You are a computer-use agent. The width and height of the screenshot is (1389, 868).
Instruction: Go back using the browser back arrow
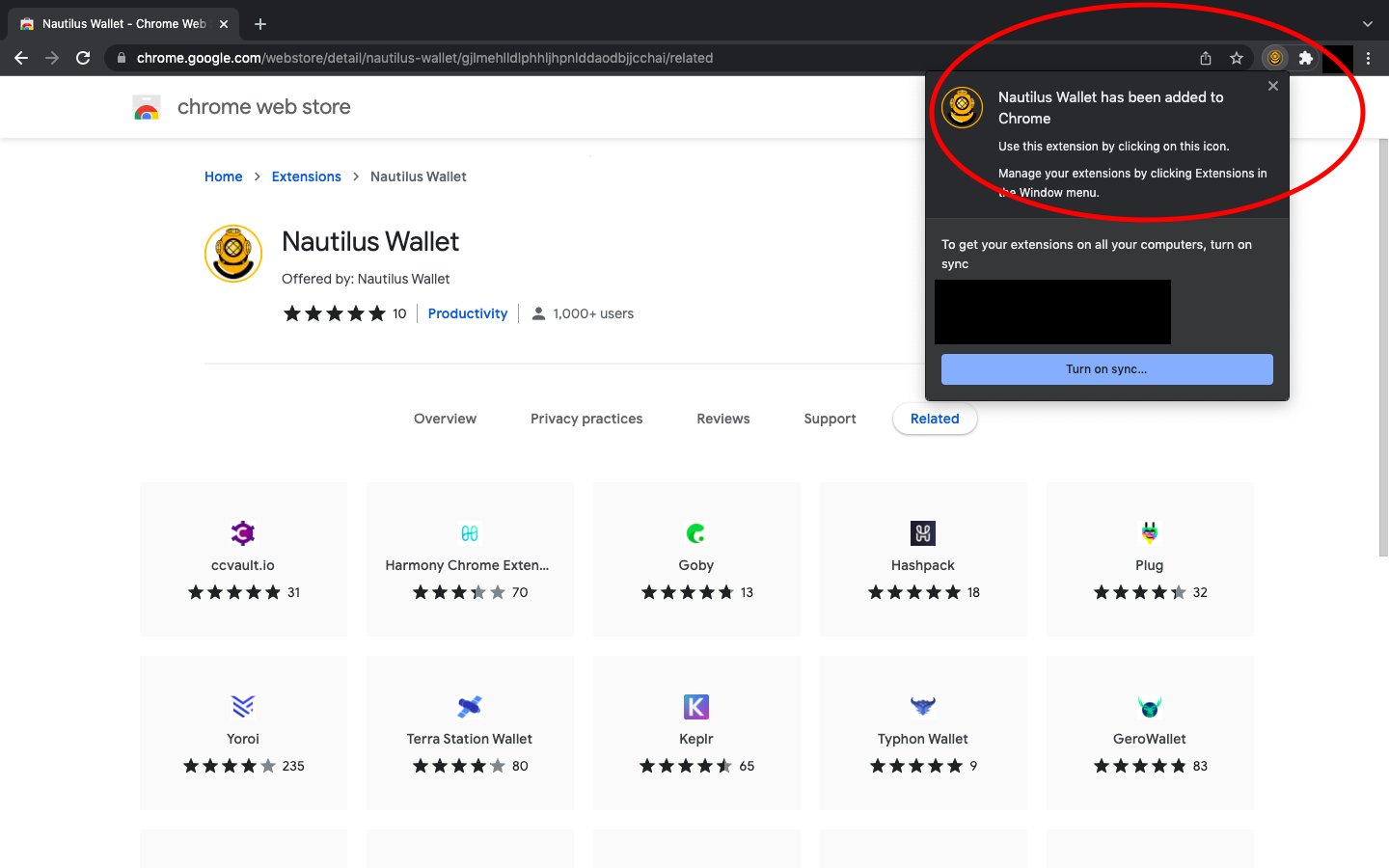(x=21, y=58)
